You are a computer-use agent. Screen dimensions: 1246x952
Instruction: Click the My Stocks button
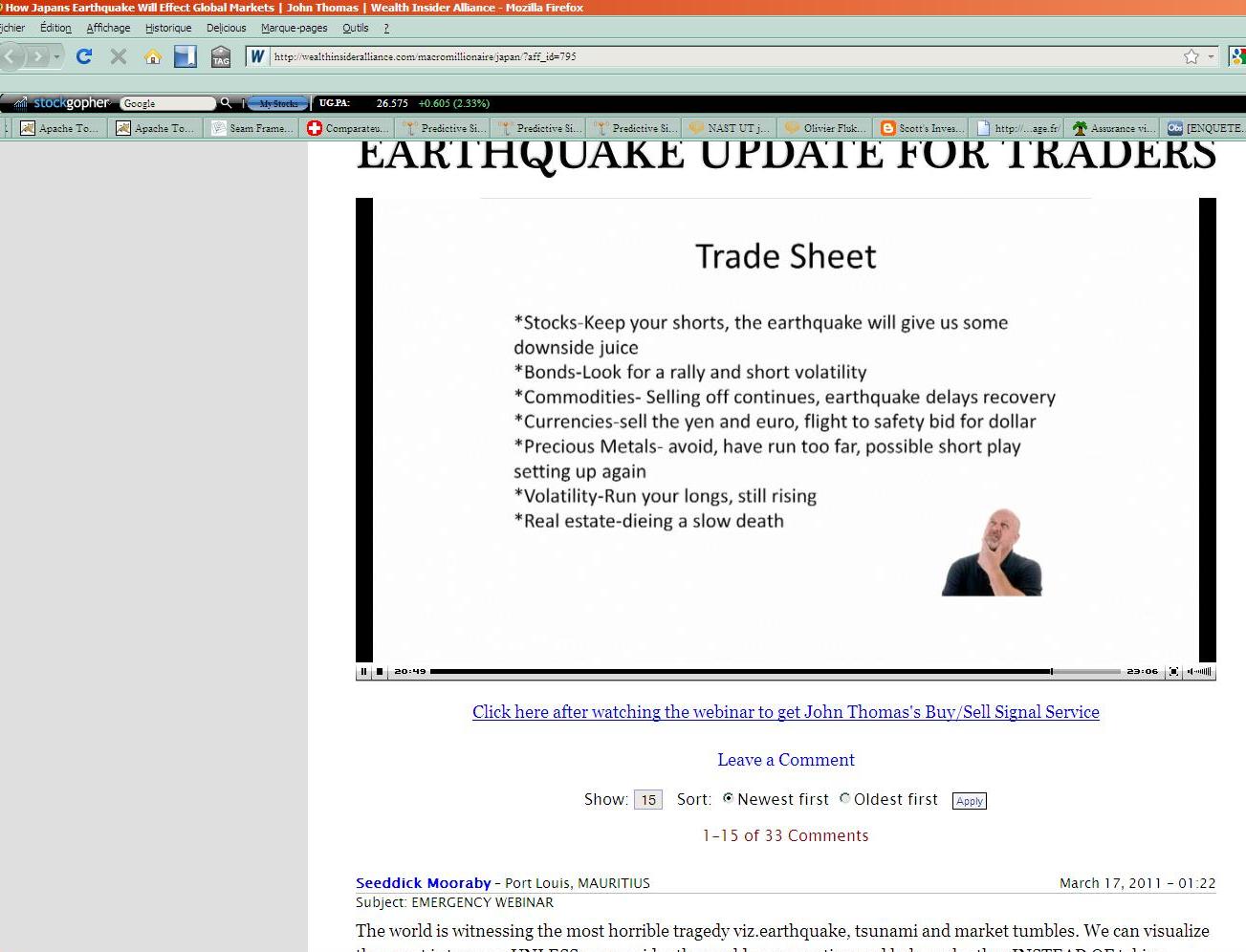point(278,103)
